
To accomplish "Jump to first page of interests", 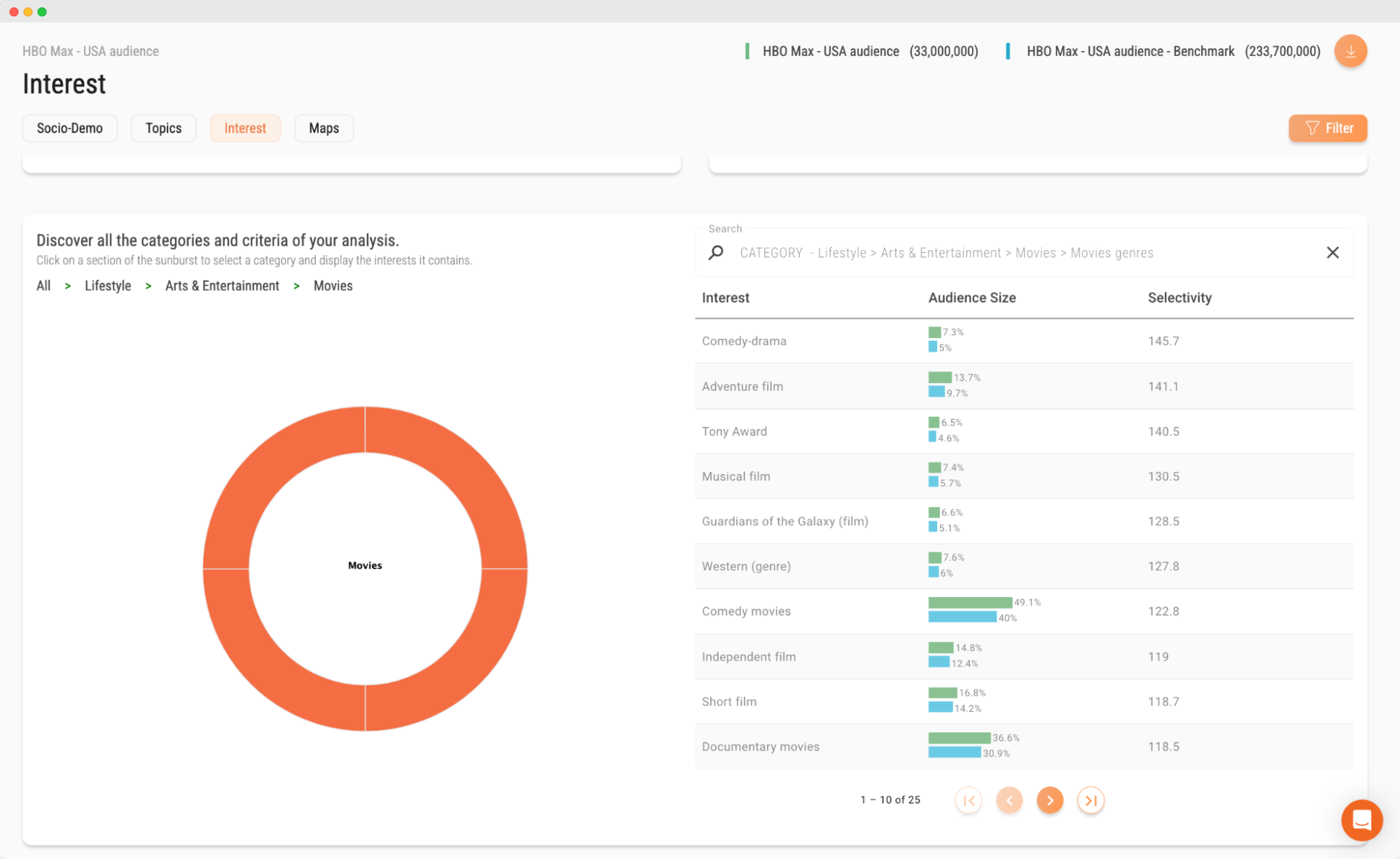I will (969, 800).
